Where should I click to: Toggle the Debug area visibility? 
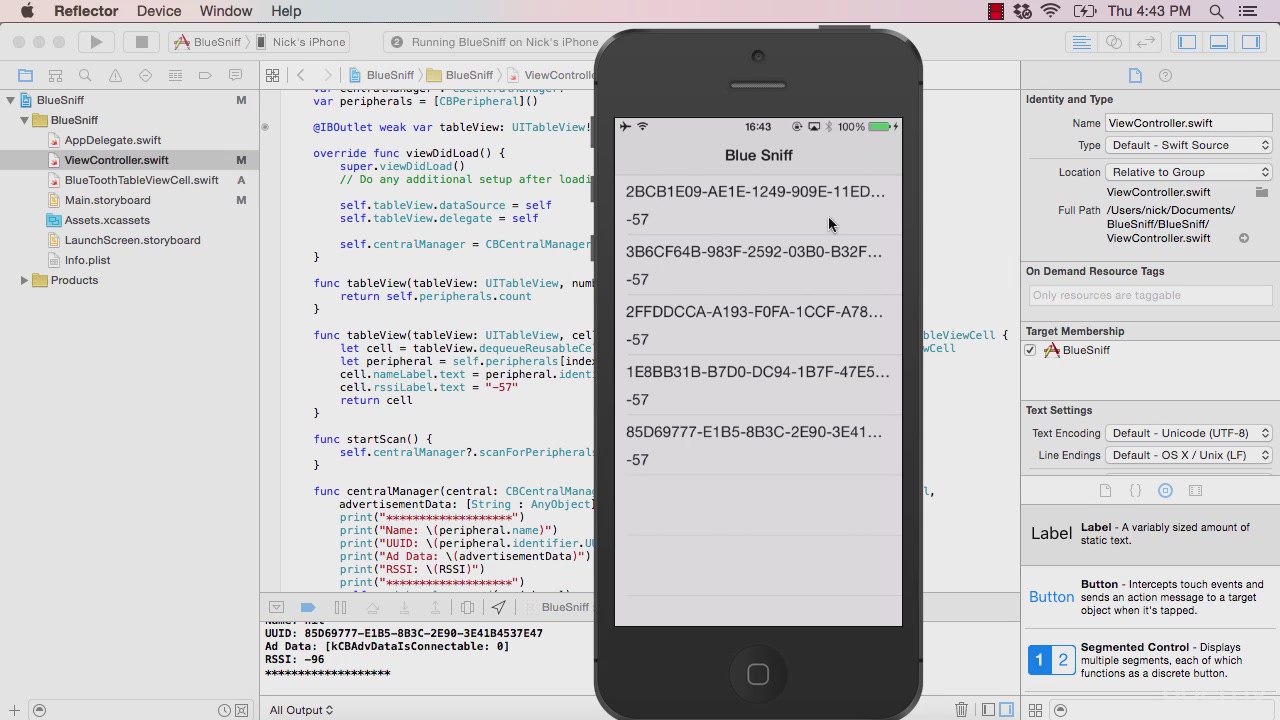(x=1219, y=42)
